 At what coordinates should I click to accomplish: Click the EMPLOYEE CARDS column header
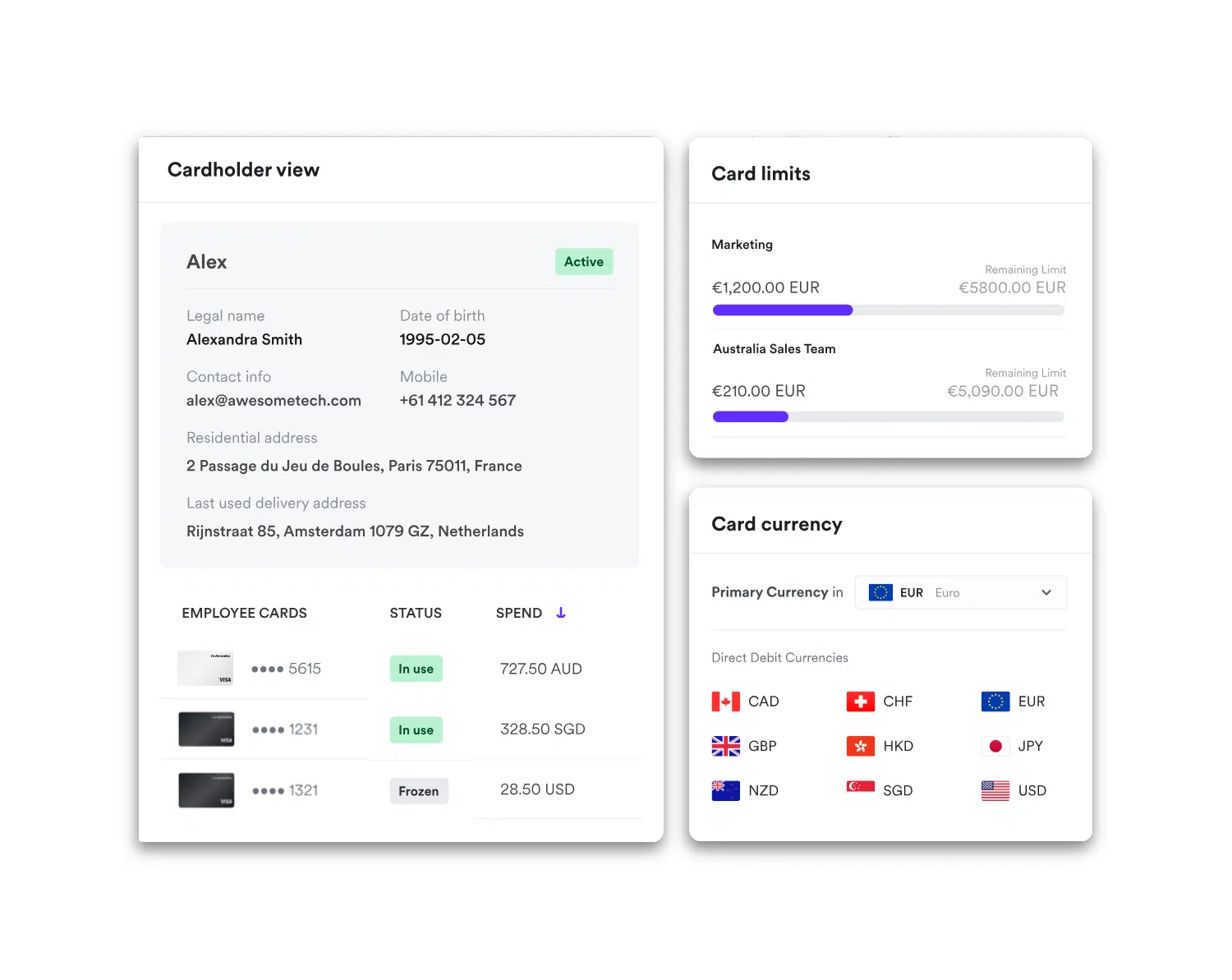pos(244,613)
